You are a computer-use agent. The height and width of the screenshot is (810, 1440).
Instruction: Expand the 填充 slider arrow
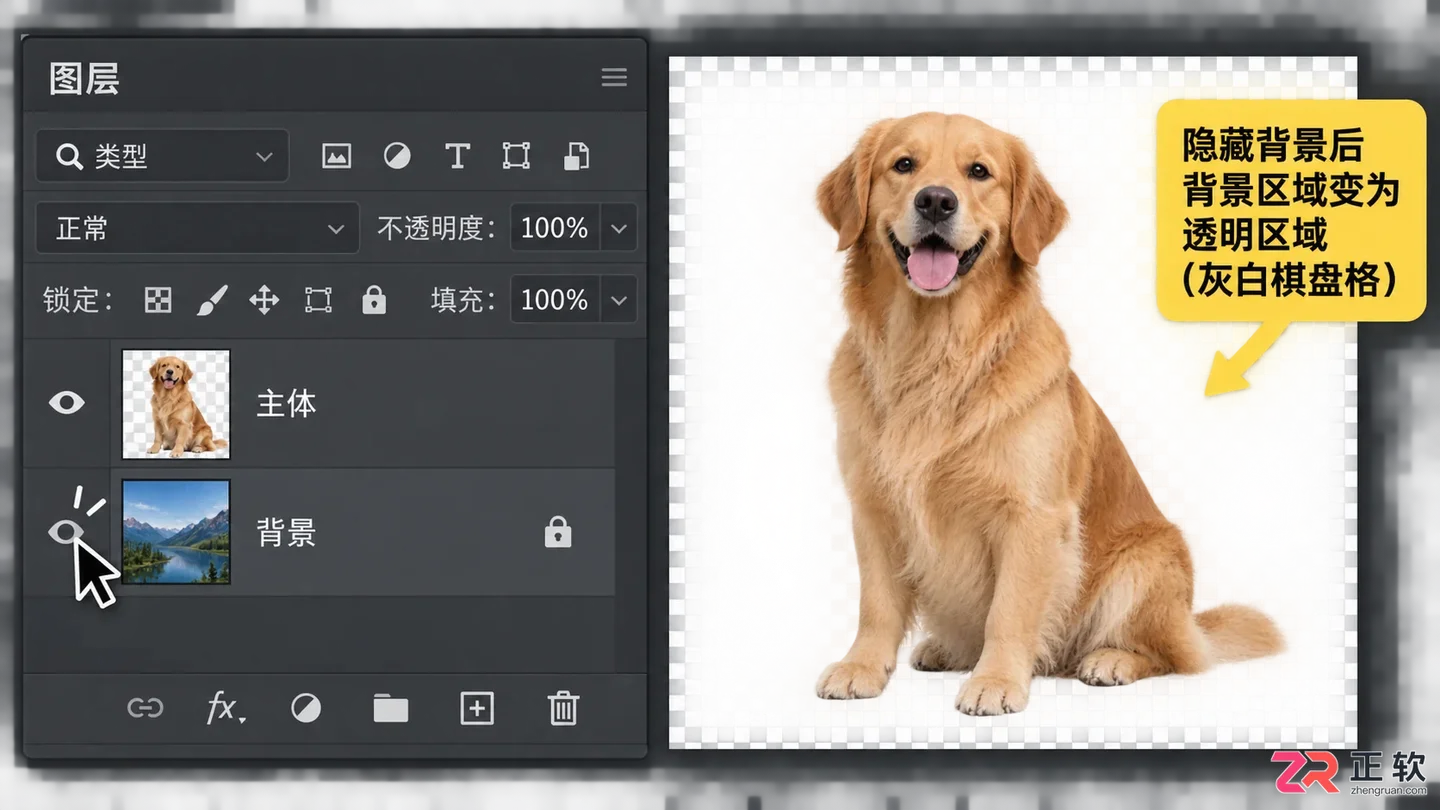click(x=619, y=300)
